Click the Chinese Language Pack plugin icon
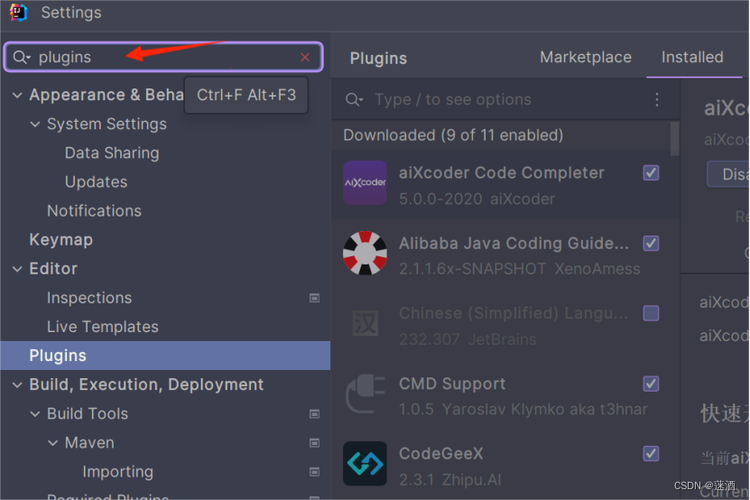Viewport: 750px width, 500px height. (x=365, y=323)
